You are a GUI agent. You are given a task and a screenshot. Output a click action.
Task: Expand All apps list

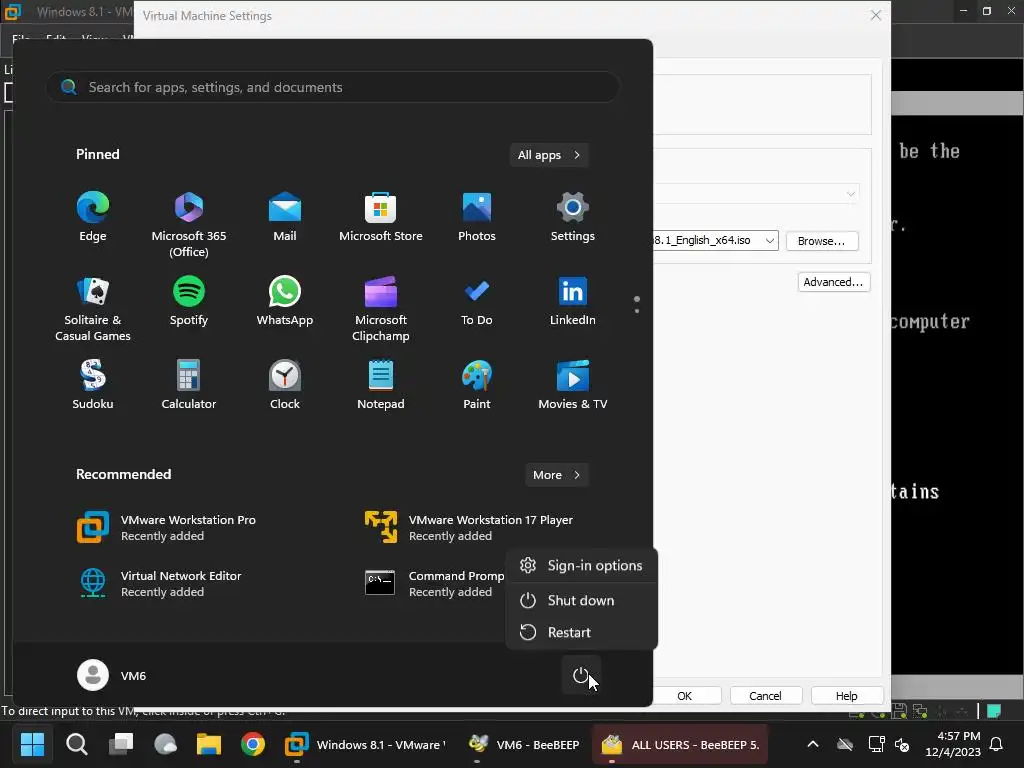click(549, 155)
